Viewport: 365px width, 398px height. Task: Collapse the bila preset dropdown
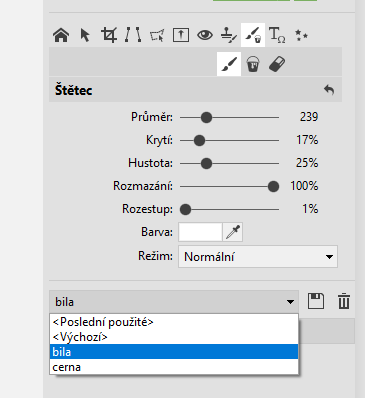(x=174, y=302)
